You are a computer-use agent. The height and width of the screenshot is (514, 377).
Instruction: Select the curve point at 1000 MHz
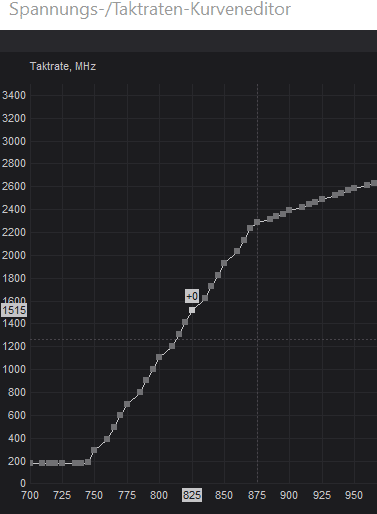153,369
